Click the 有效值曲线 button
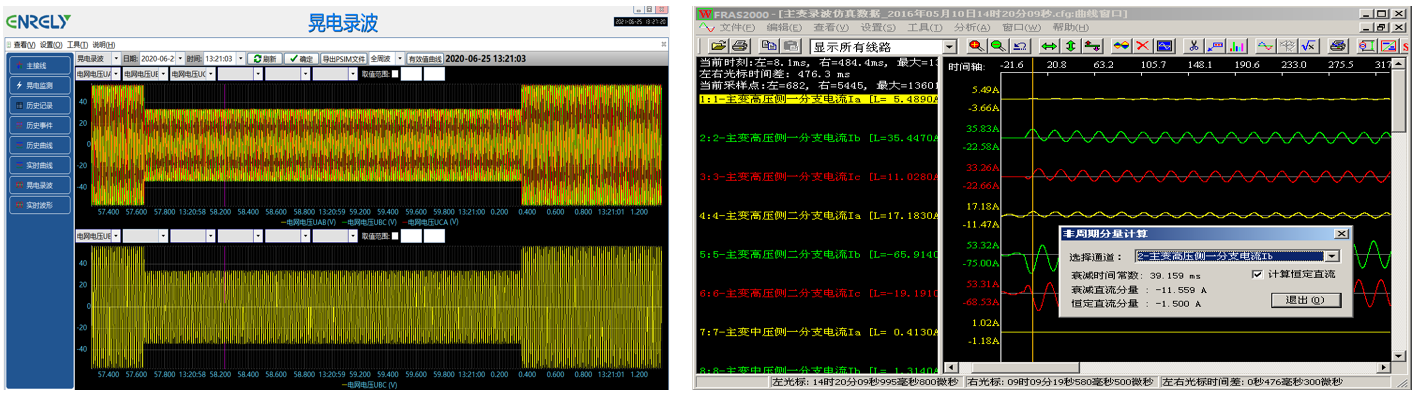The width and height of the screenshot is (1415, 395). tap(425, 59)
